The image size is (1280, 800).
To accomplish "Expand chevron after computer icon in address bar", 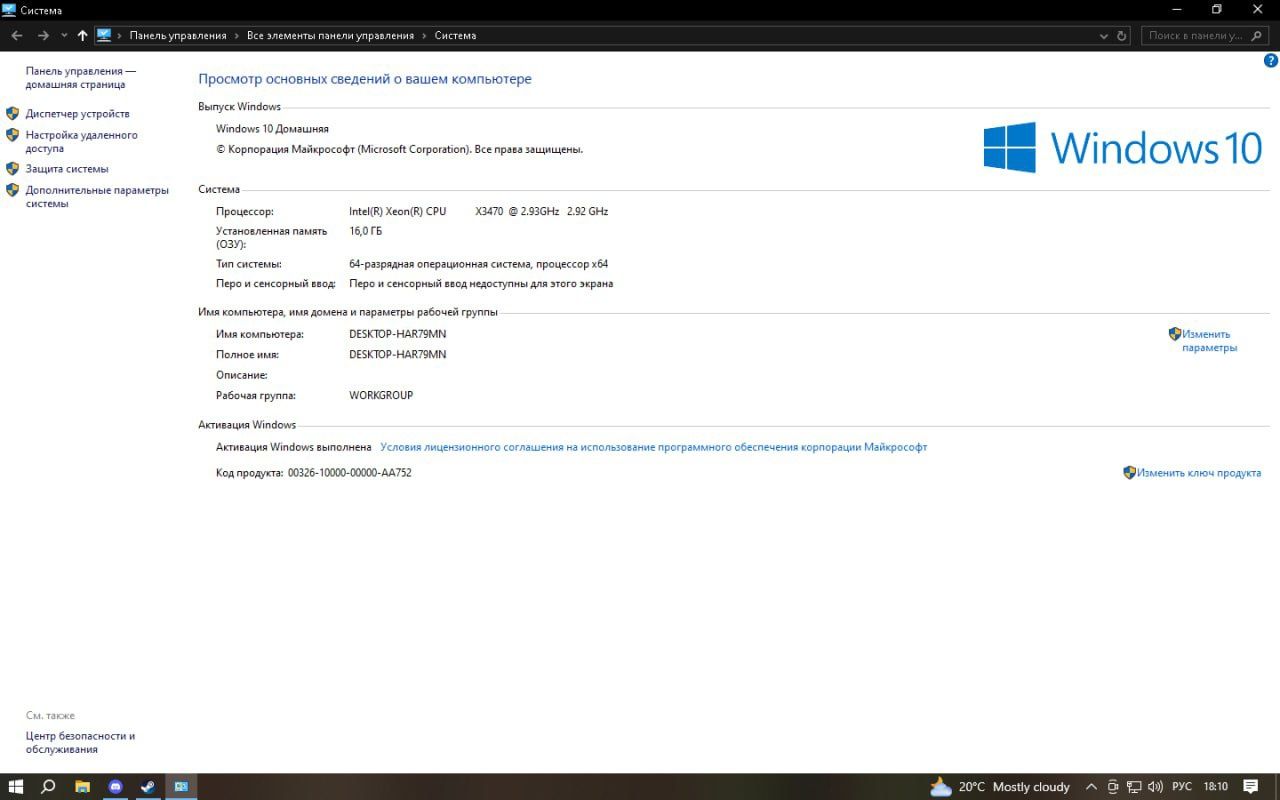I will pyautogui.click(x=120, y=35).
